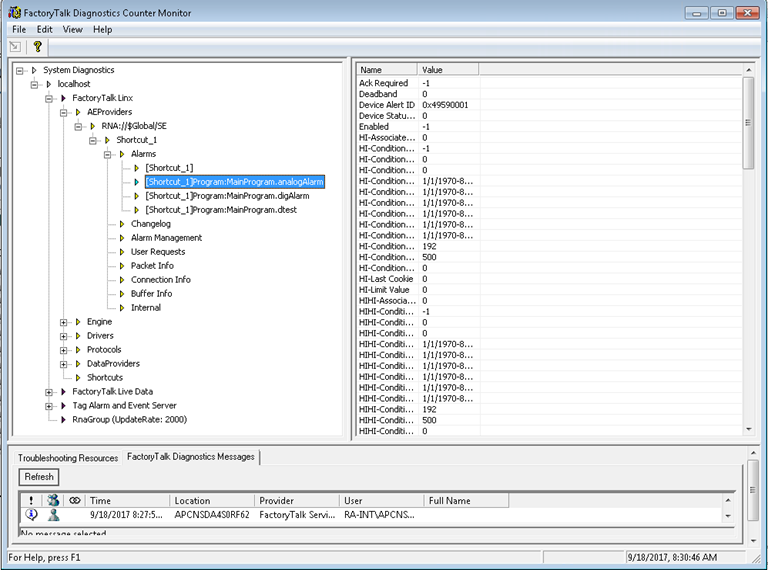Expand the DataProviders tree node
This screenshot has height=570, width=768.
[64, 364]
